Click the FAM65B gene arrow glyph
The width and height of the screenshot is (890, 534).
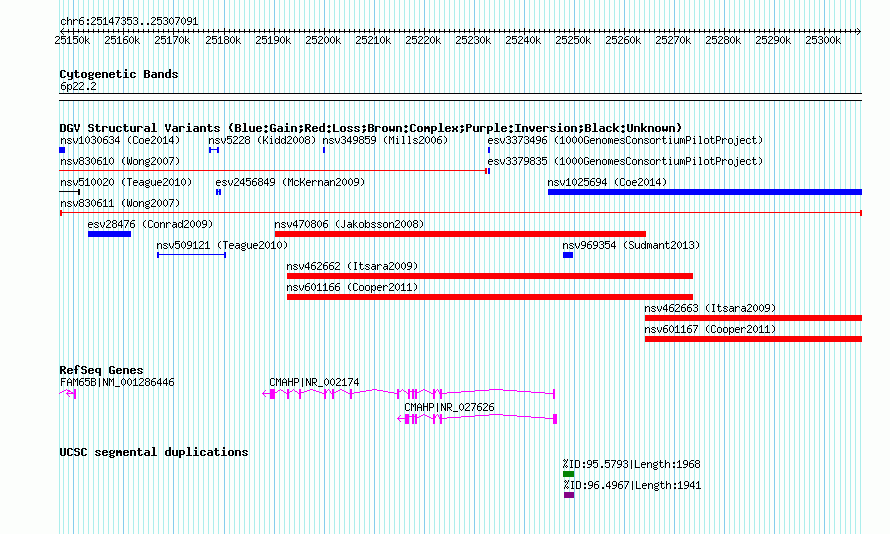68,394
